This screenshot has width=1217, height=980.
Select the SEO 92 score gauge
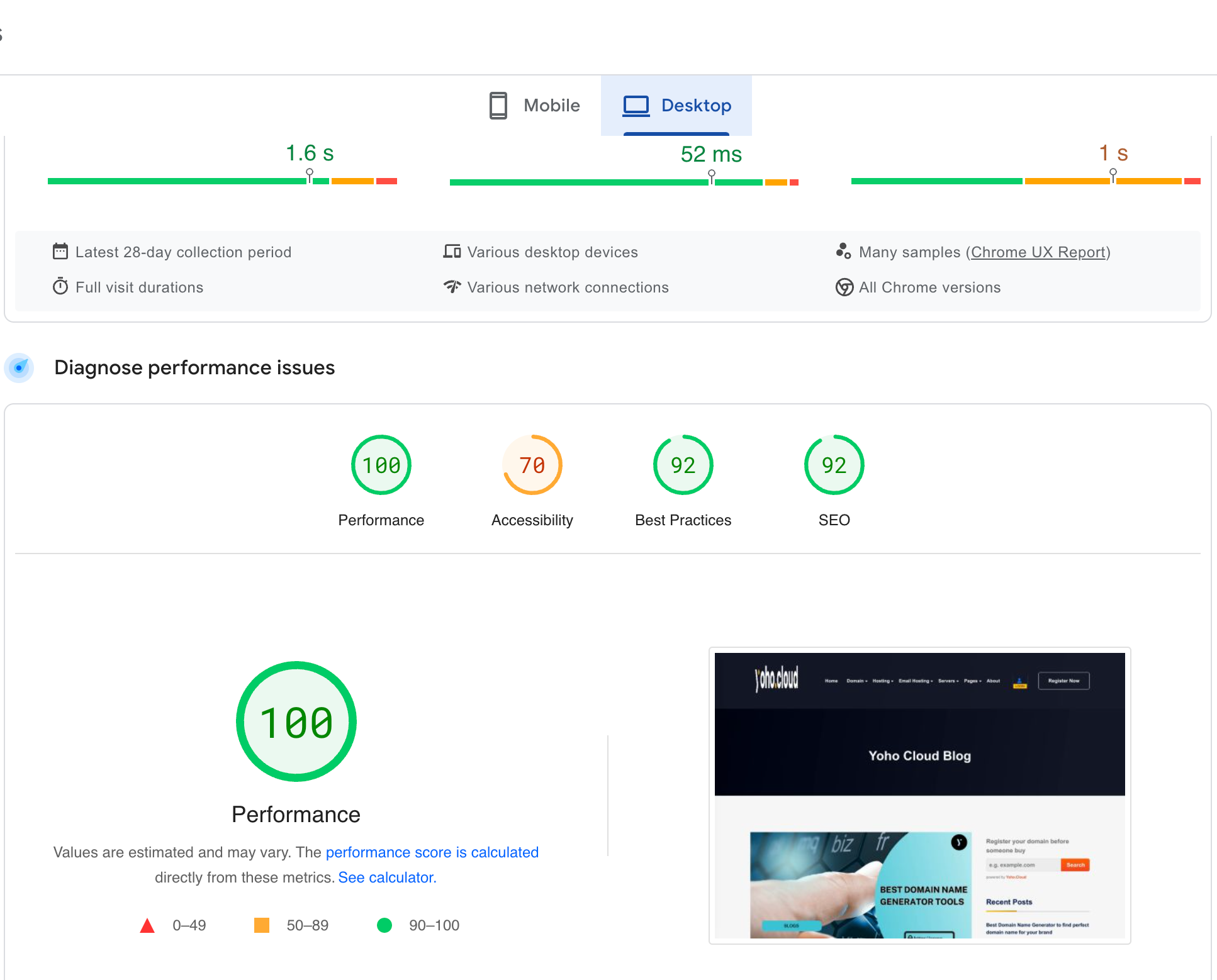click(x=834, y=464)
